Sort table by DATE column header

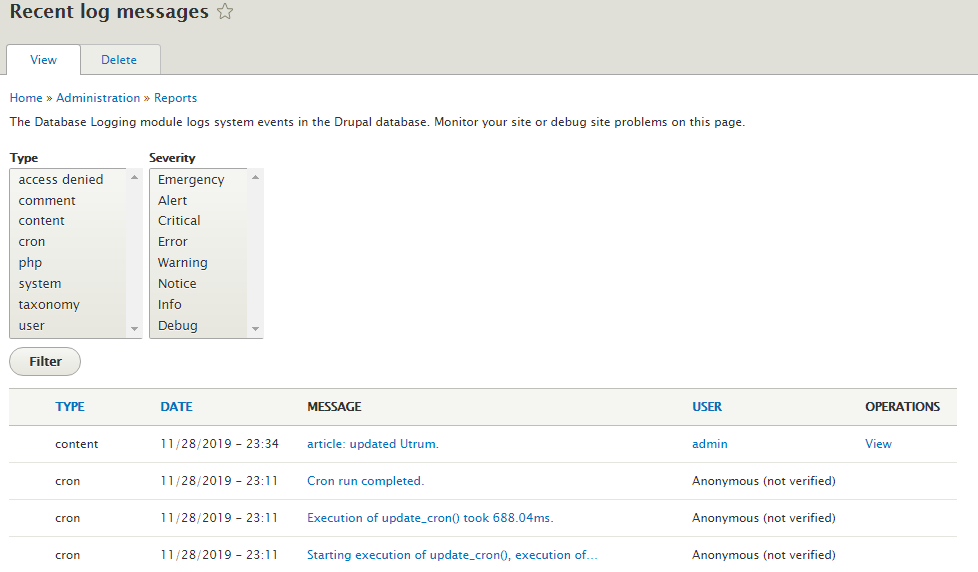click(x=177, y=407)
